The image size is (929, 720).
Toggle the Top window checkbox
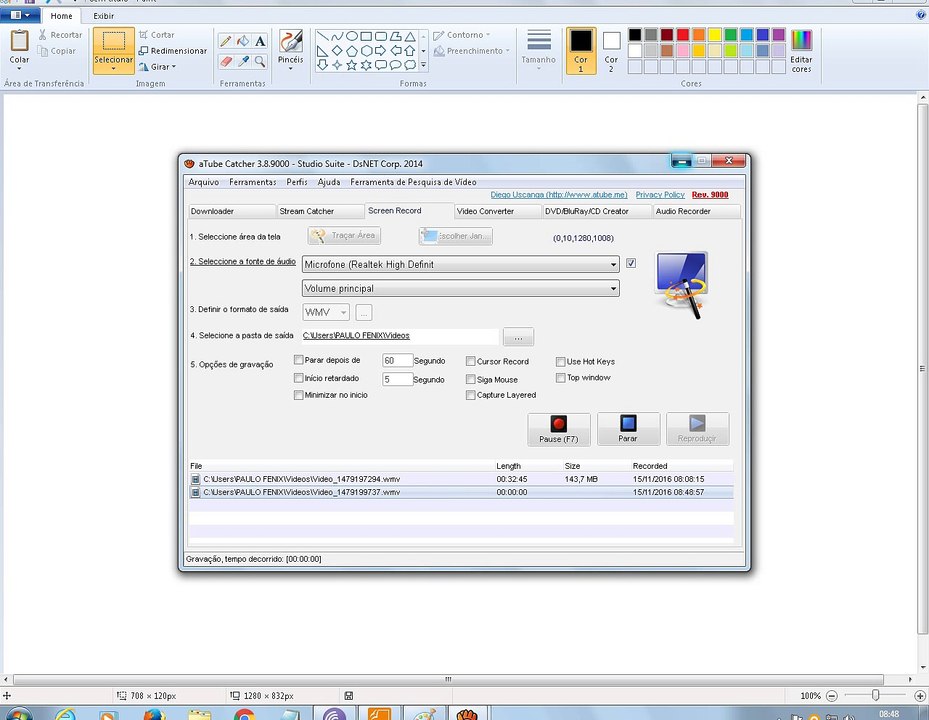(560, 377)
